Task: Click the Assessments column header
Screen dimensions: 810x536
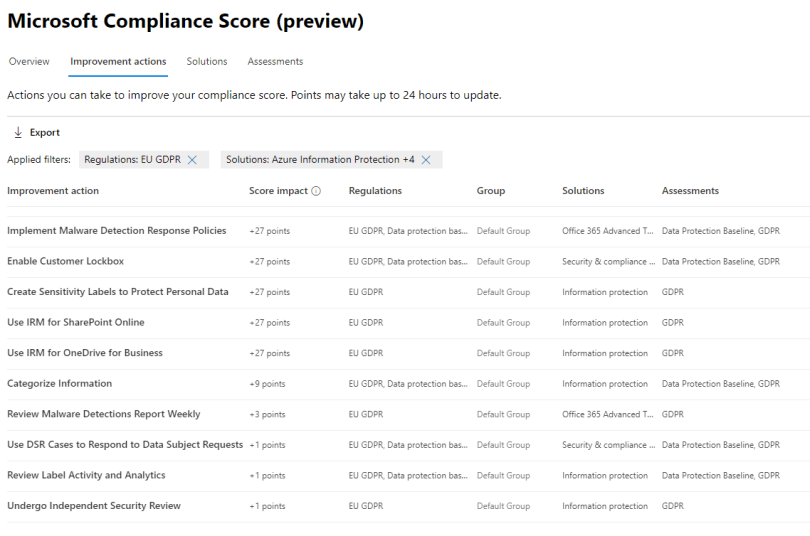Action: point(690,191)
